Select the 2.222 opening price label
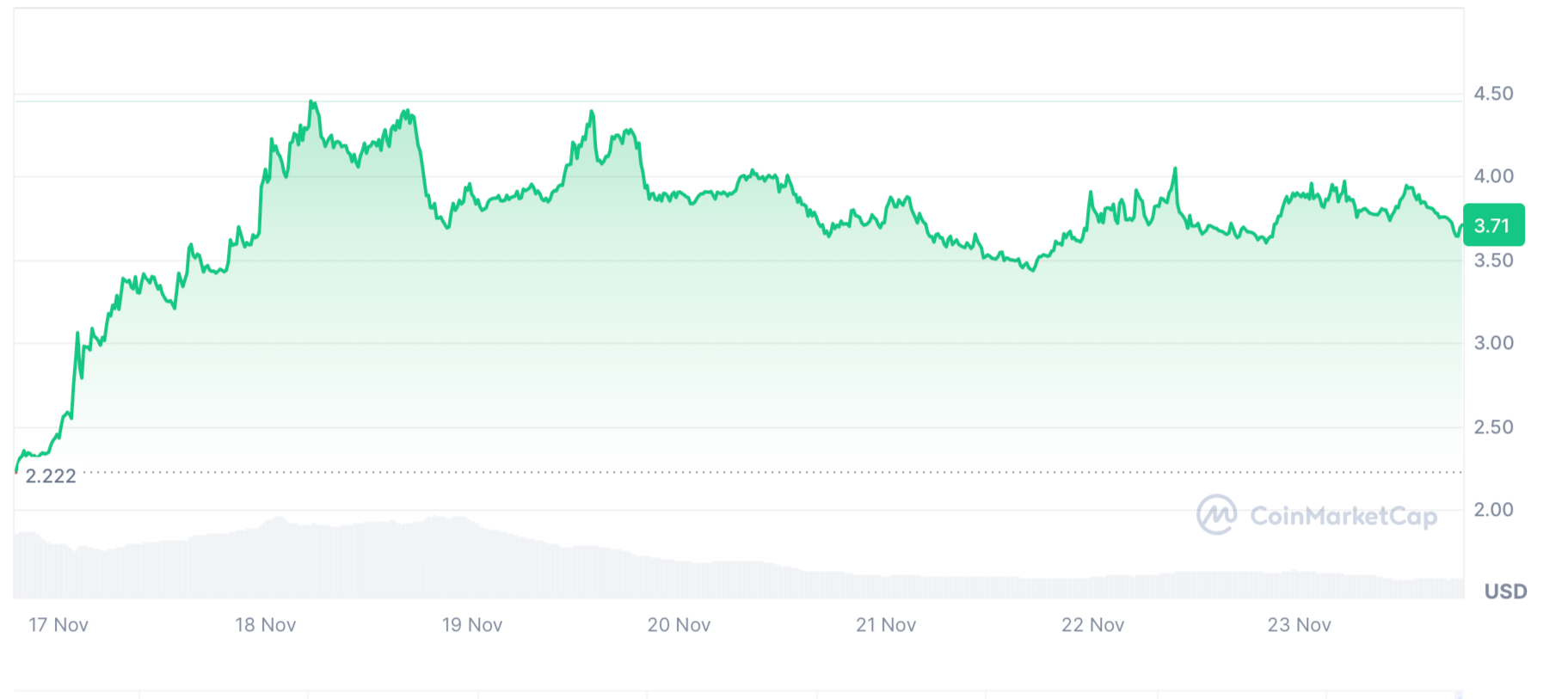 51,476
